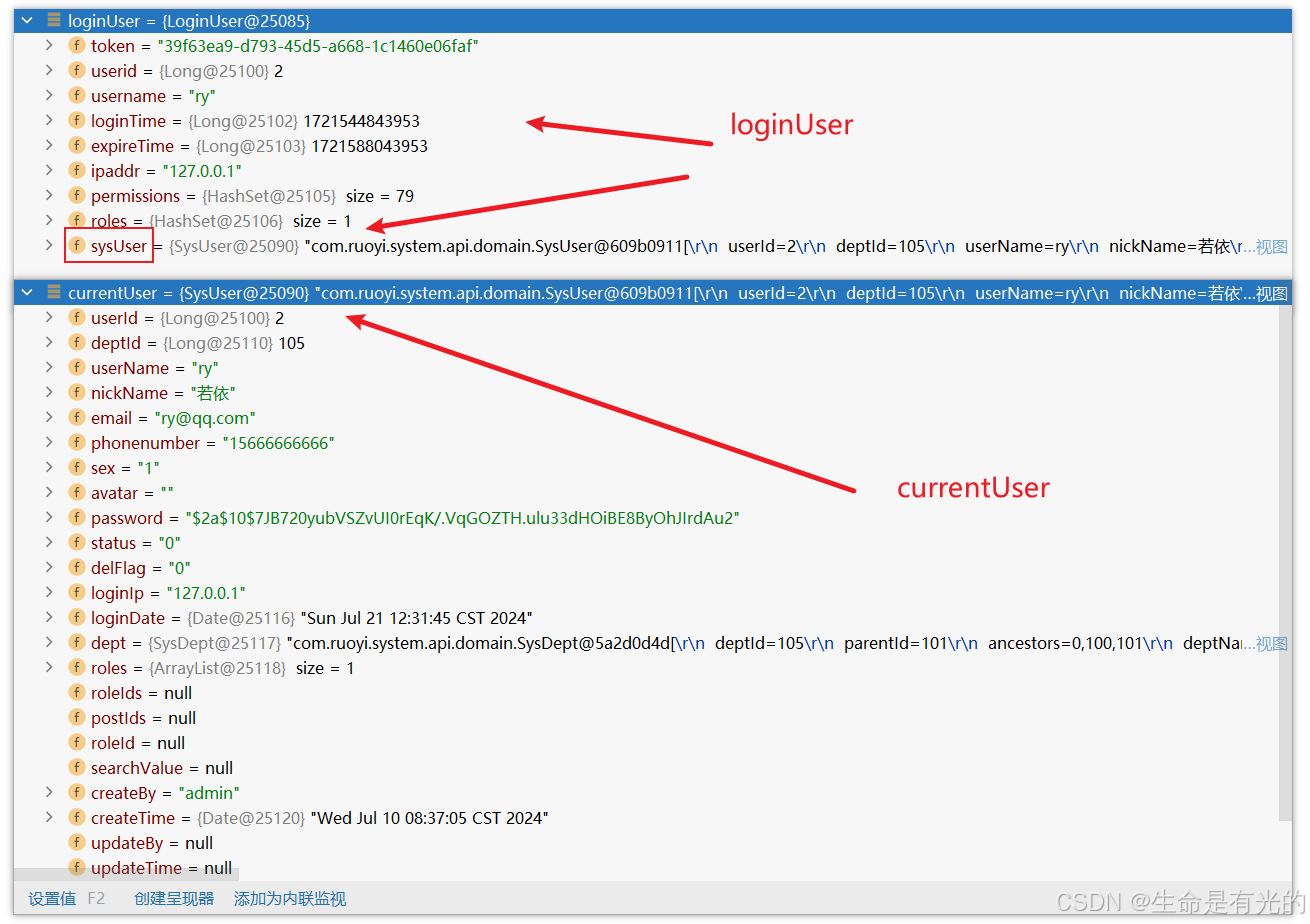Click field icon next to sex

[x=77, y=467]
